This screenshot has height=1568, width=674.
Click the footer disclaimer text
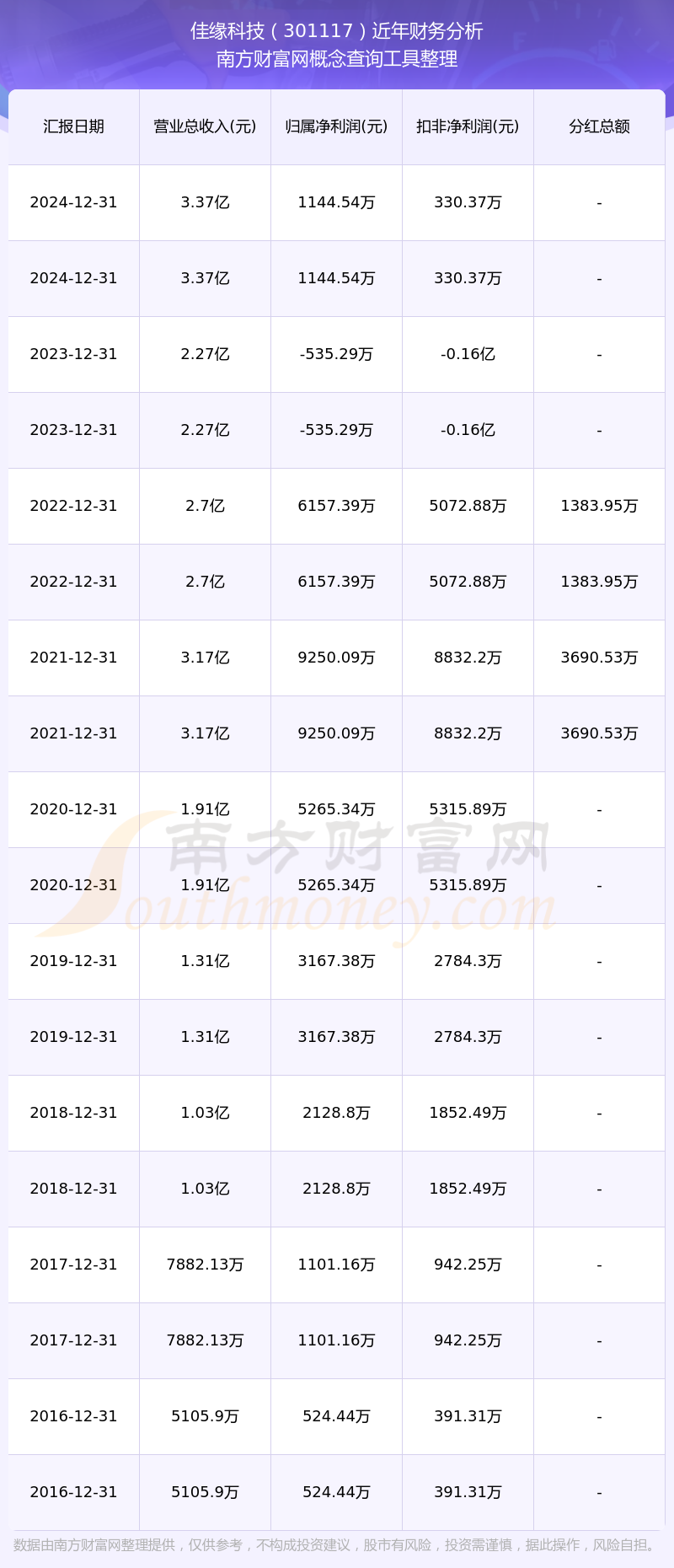pyautogui.click(x=337, y=1544)
